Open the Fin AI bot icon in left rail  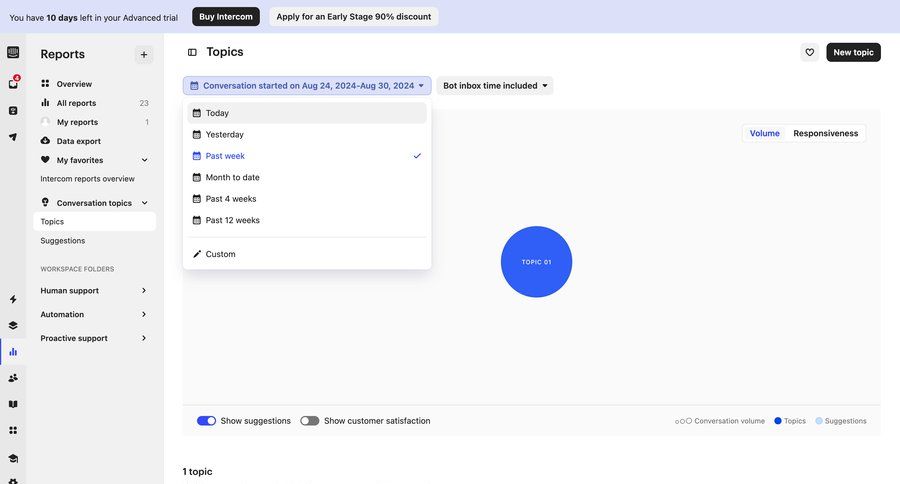point(13,111)
